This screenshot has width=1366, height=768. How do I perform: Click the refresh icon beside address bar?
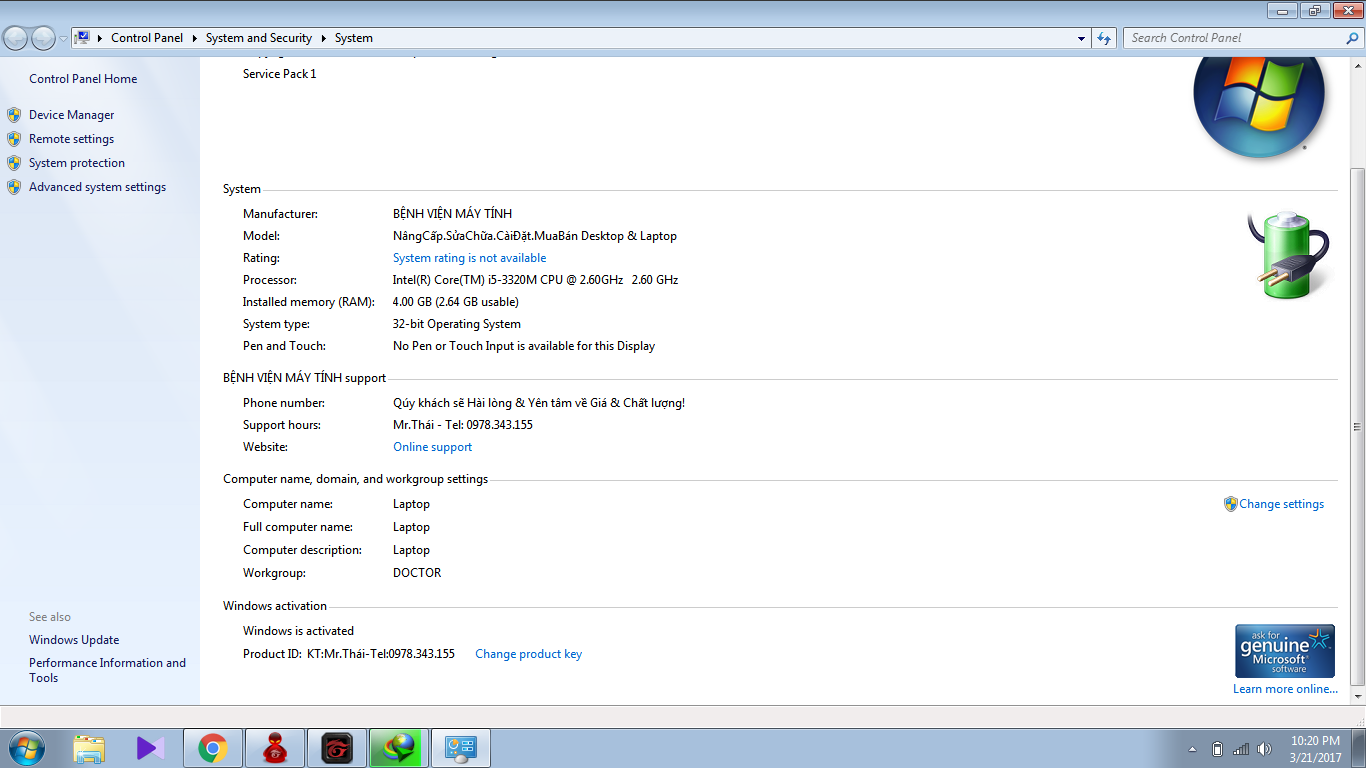(x=1104, y=38)
